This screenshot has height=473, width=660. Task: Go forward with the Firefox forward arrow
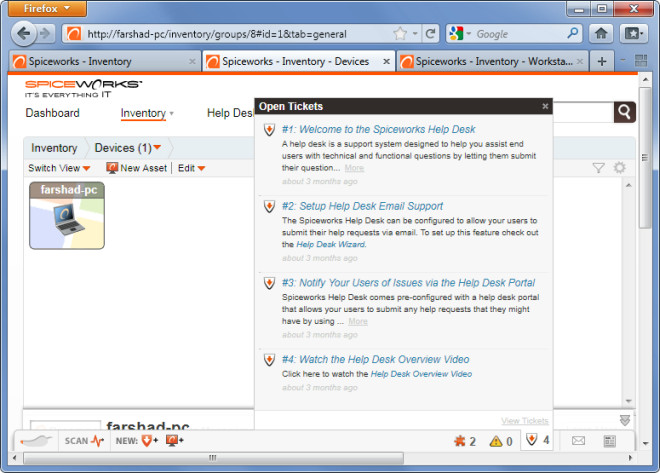[45, 33]
